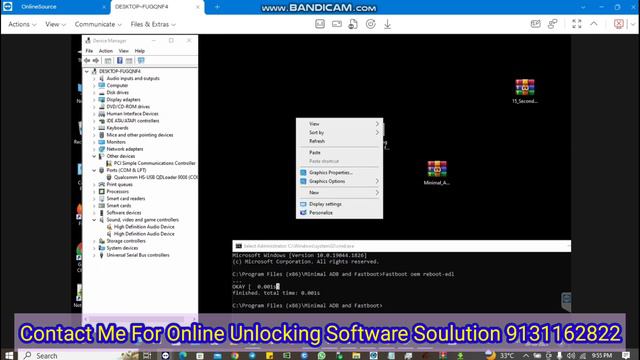Click the switch sides toolbar icon
Screen dimensions: 640x360
[x=553, y=24]
